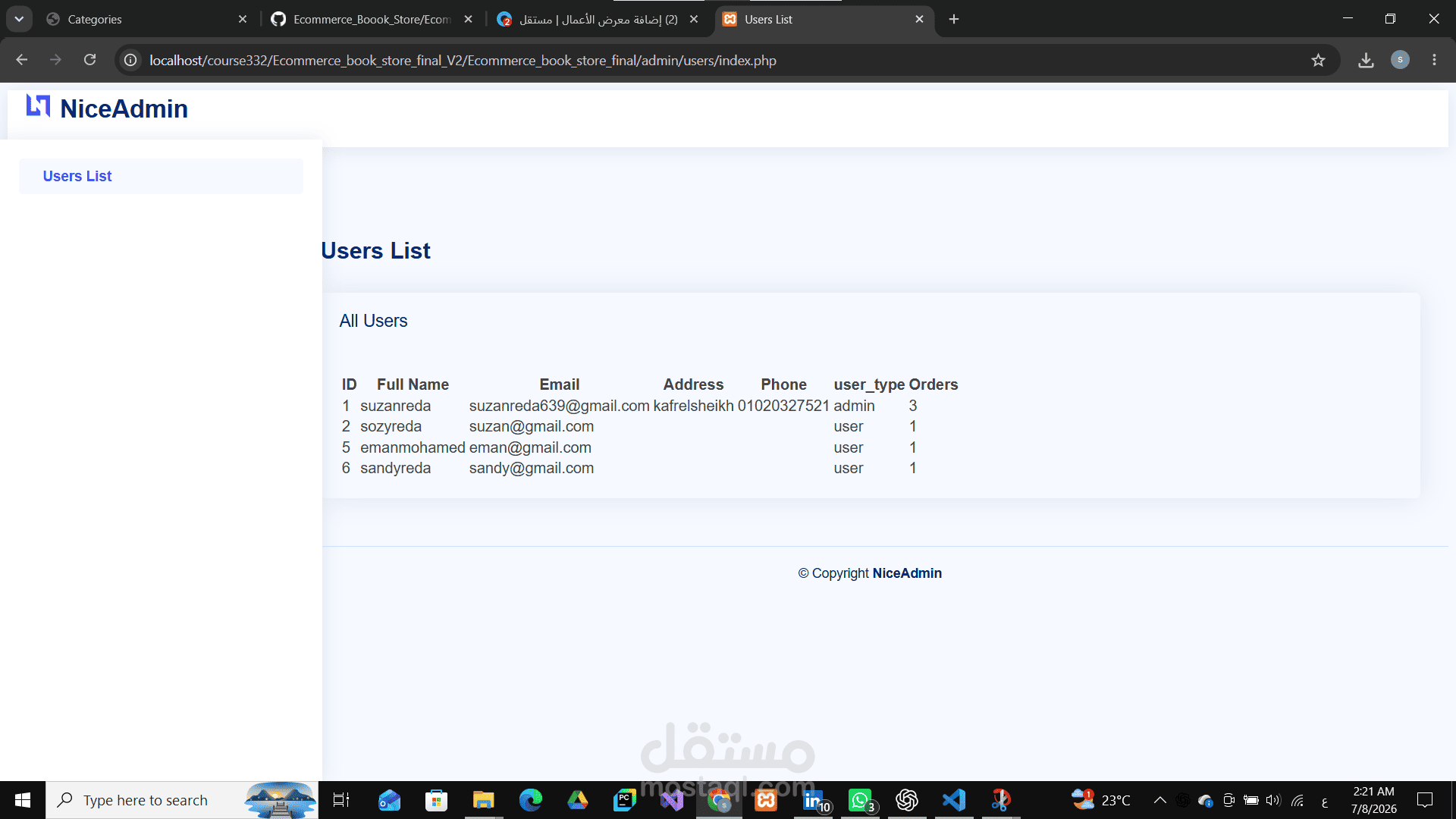Open PyCharm from the taskbar
Image resolution: width=1456 pixels, height=819 pixels.
pyautogui.click(x=625, y=800)
